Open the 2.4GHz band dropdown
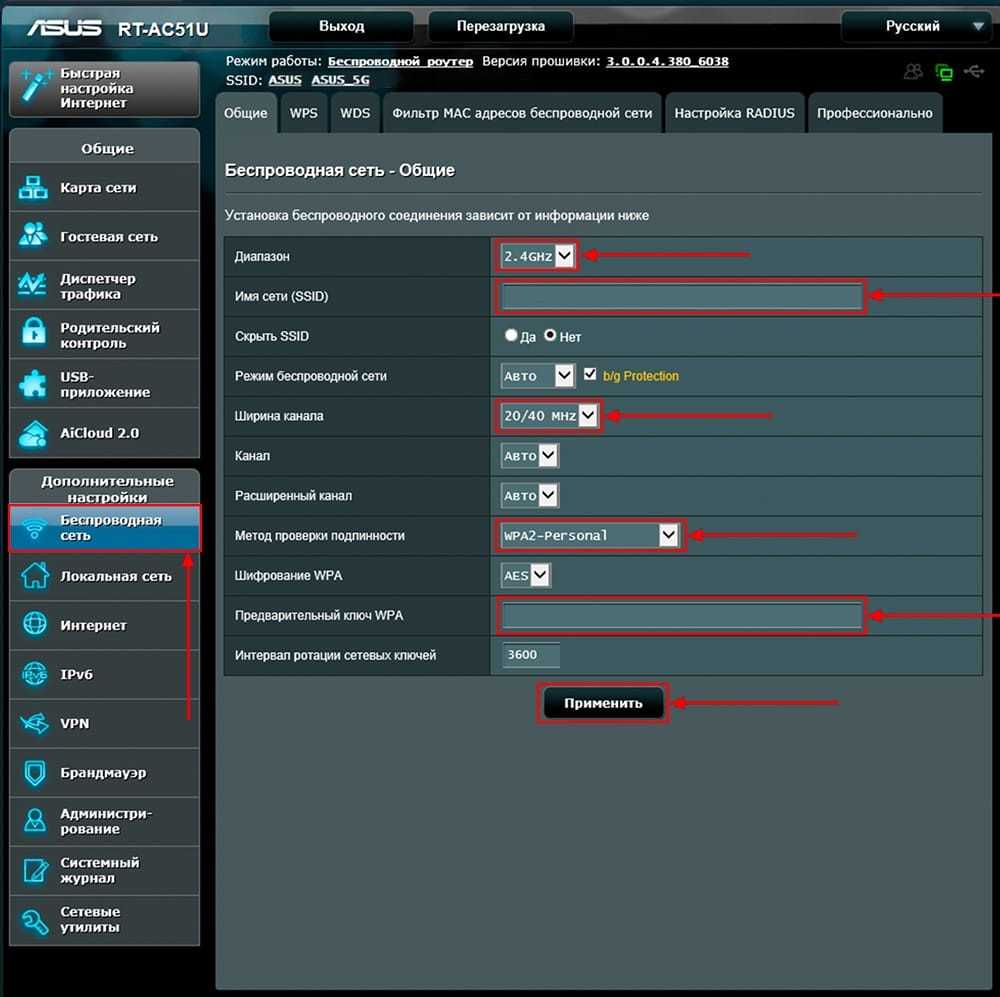Image resolution: width=1000 pixels, height=997 pixels. pyautogui.click(x=538, y=257)
